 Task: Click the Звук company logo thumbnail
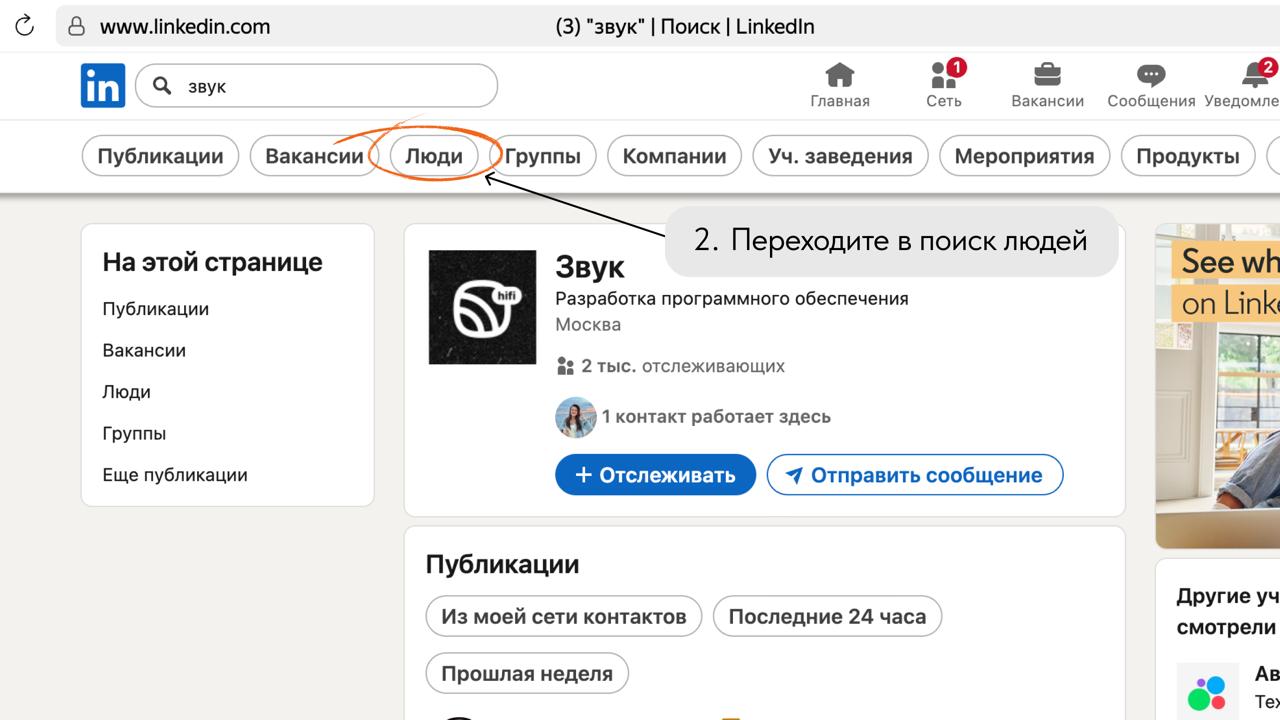point(482,307)
